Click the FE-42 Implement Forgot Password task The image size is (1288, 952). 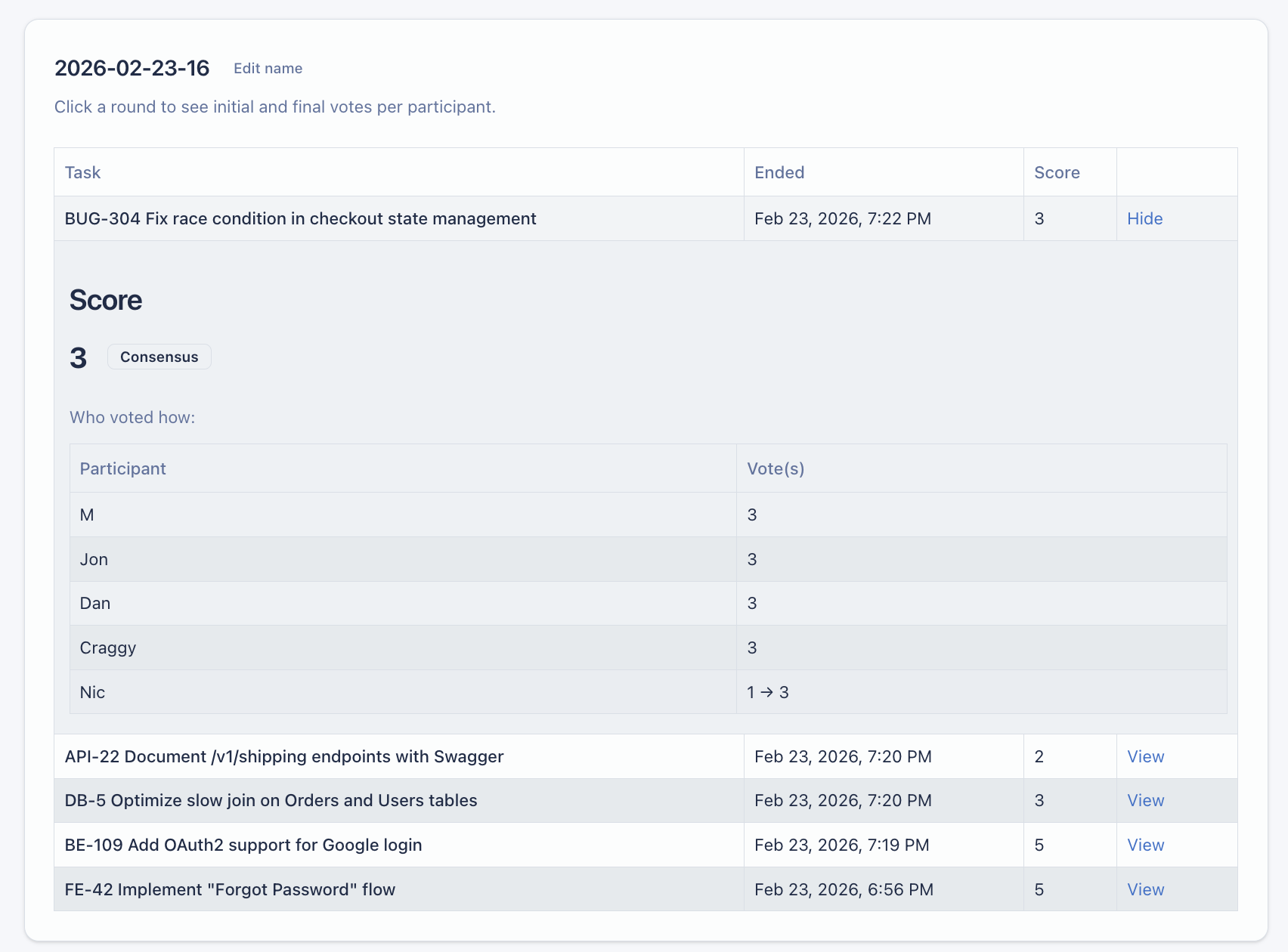(230, 889)
